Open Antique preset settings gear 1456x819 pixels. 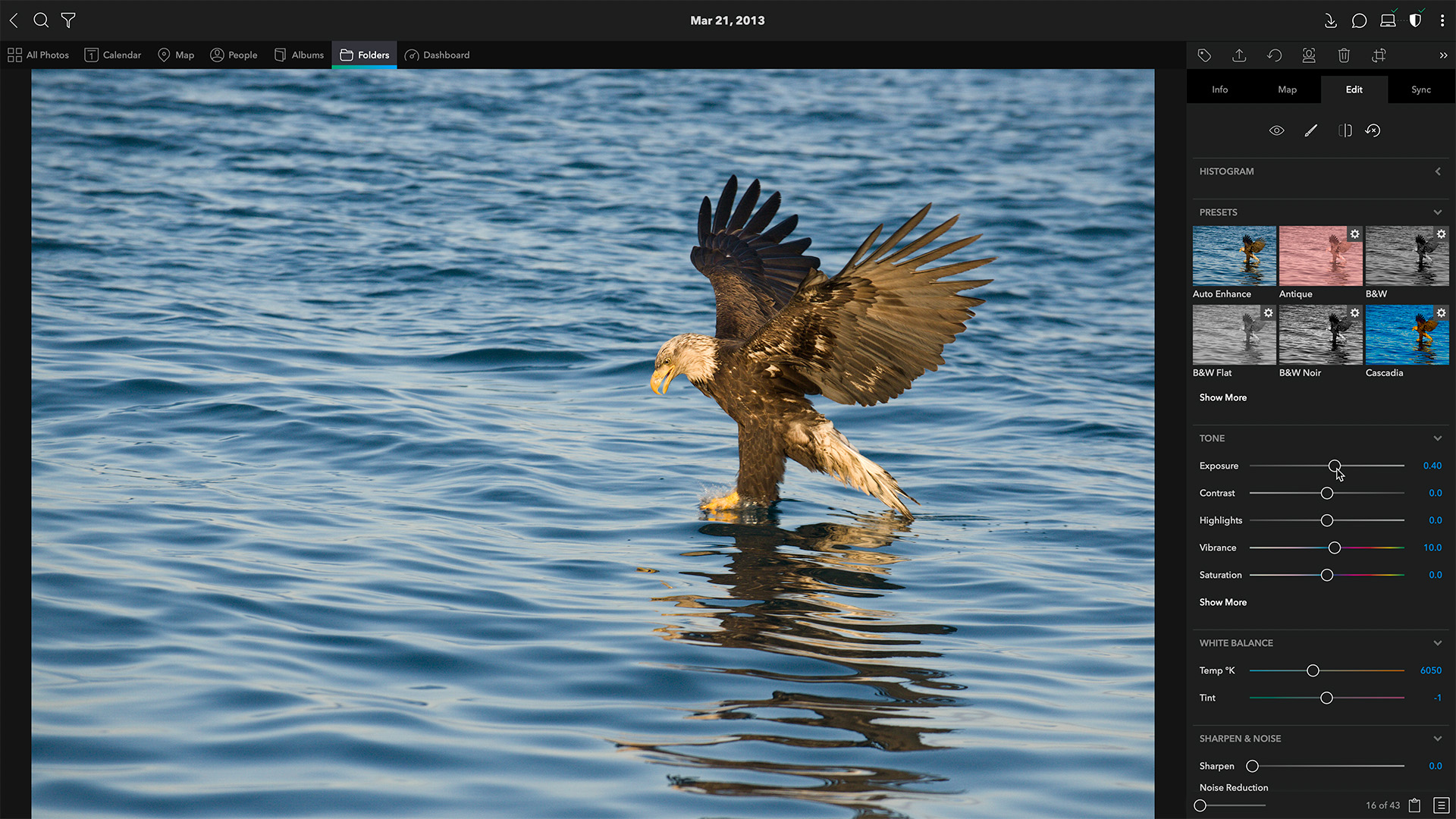[x=1355, y=234]
